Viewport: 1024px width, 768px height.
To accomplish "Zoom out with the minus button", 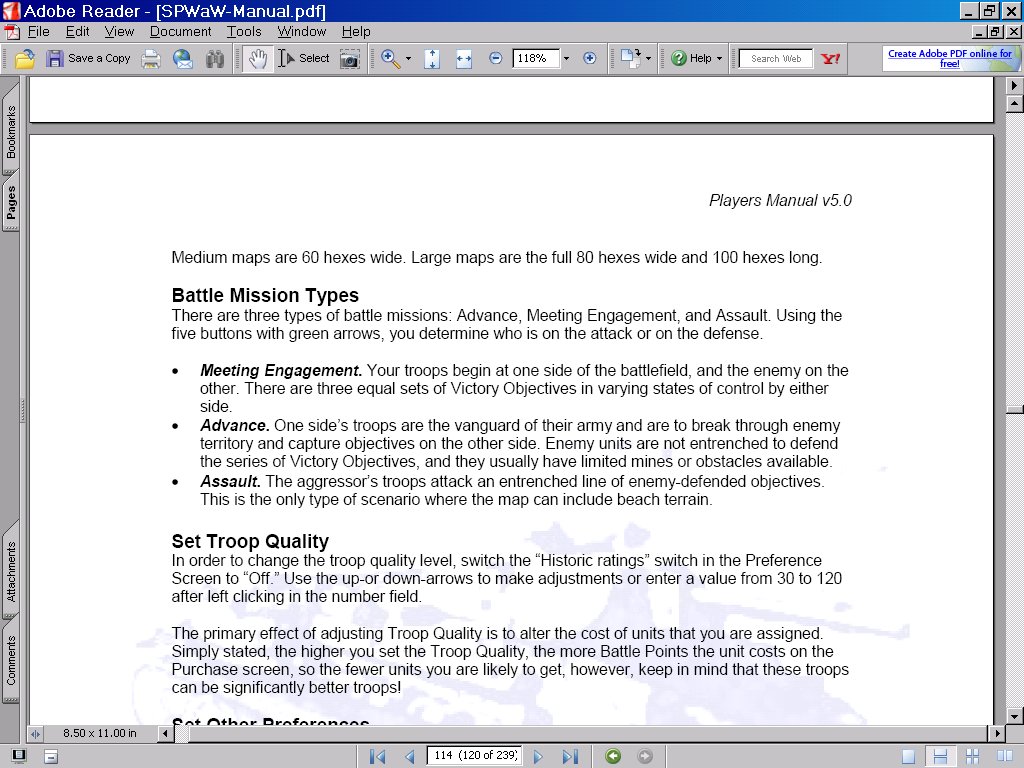I will [x=496, y=58].
